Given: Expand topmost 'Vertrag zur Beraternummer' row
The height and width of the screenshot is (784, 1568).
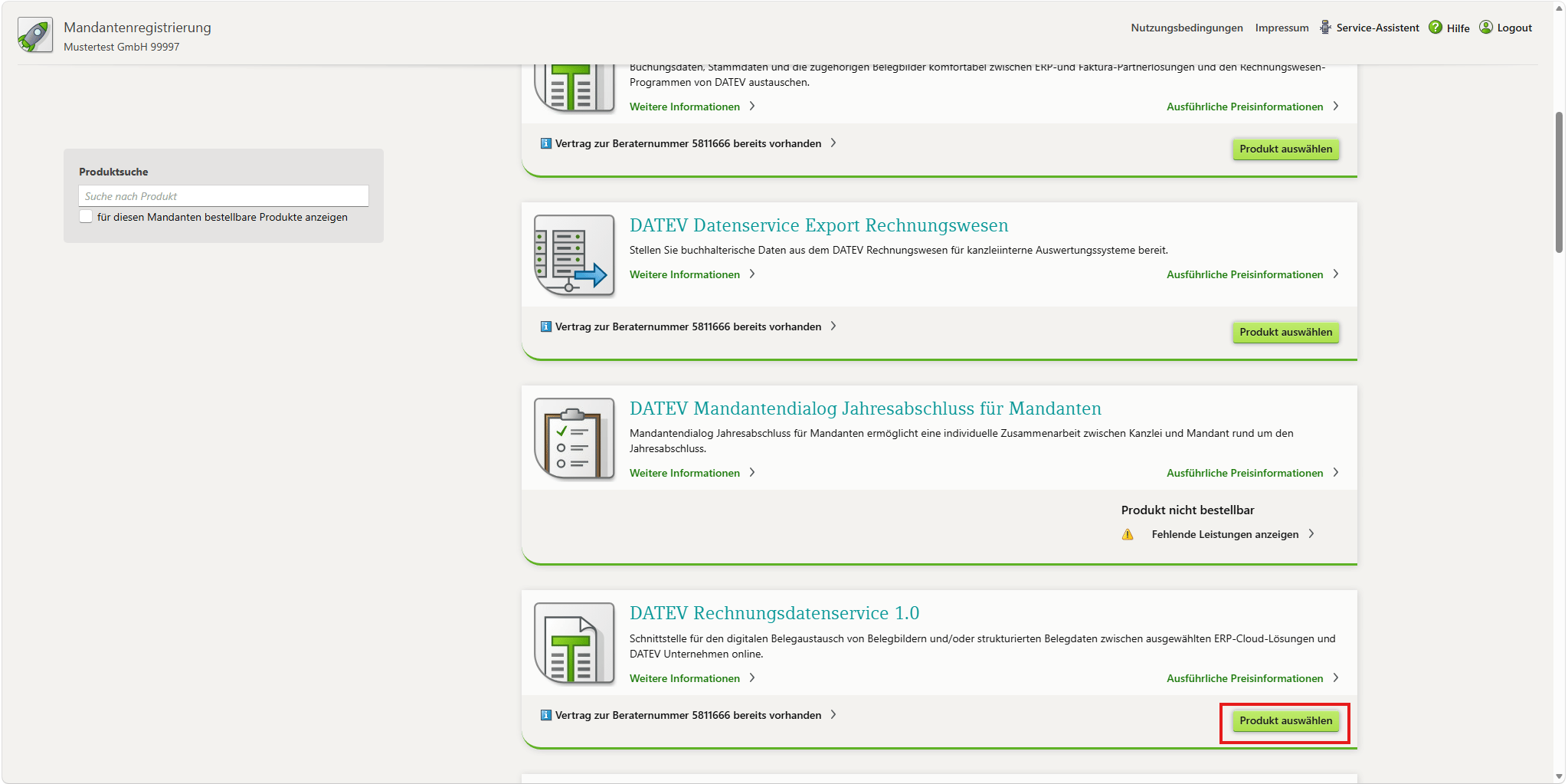Looking at the screenshot, I should [x=688, y=143].
